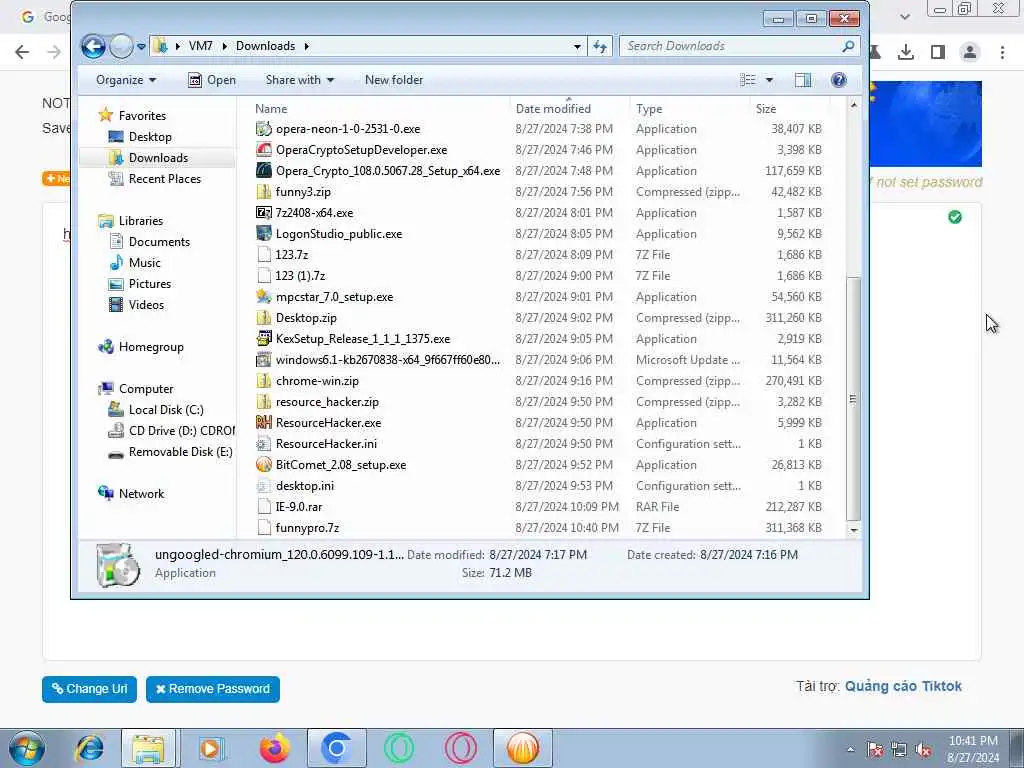This screenshot has width=1024, height=768.
Task: Select Homegroup in the navigation pane
Action: (151, 347)
